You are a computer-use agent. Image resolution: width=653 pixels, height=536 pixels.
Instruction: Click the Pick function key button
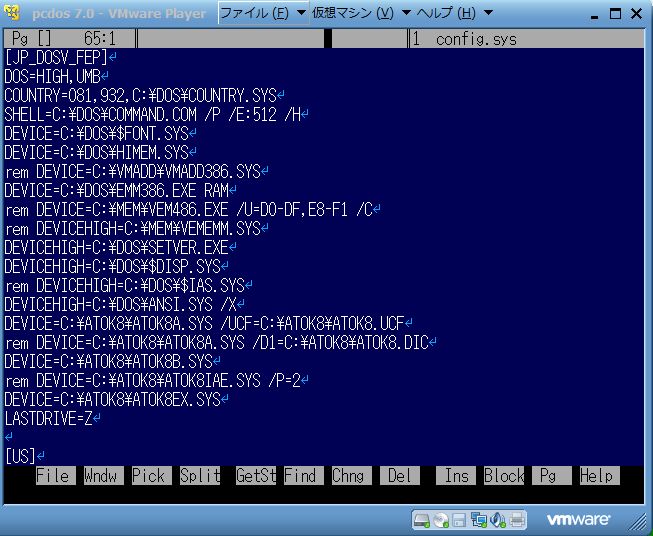click(152, 476)
